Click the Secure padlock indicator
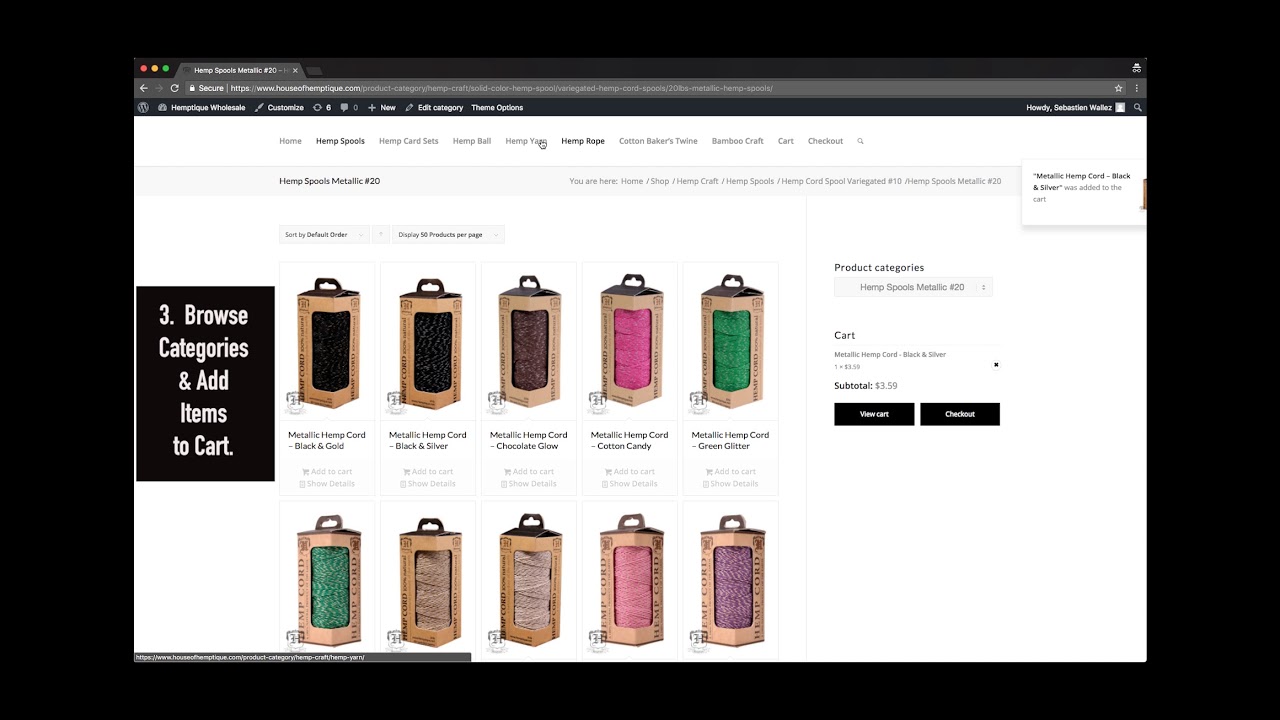 (207, 88)
